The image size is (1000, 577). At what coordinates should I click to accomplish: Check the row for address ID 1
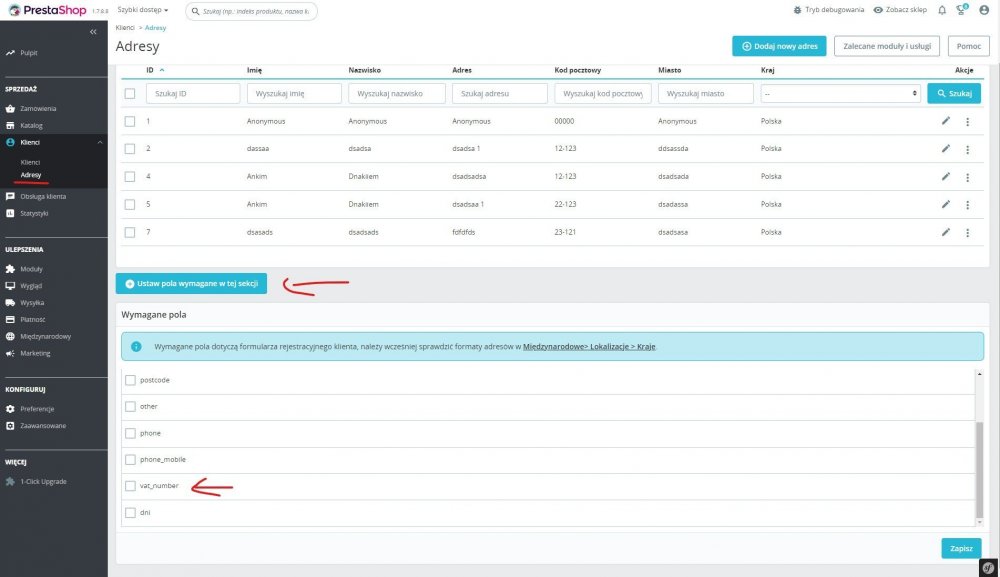[x=130, y=121]
